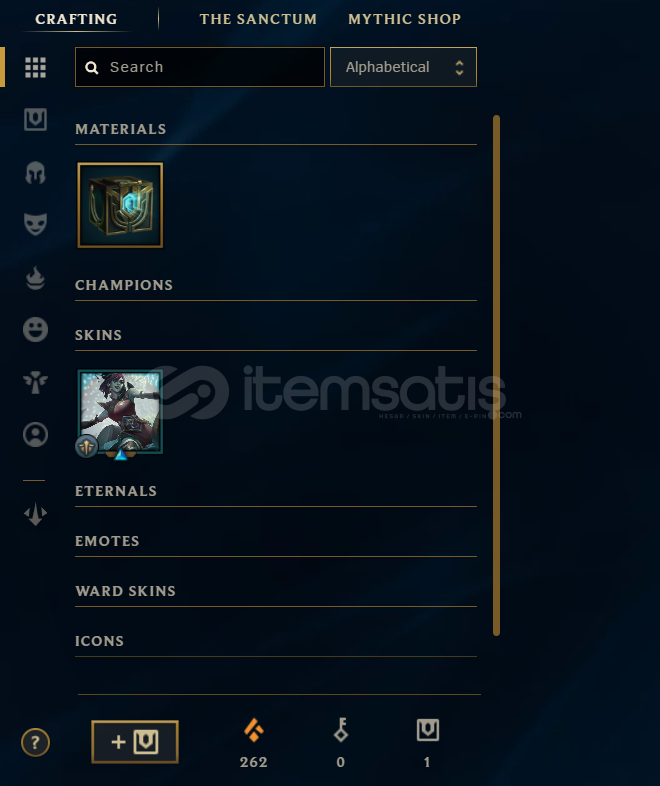Select the skin shard thumbnail
This screenshot has width=660, height=786.
click(120, 412)
